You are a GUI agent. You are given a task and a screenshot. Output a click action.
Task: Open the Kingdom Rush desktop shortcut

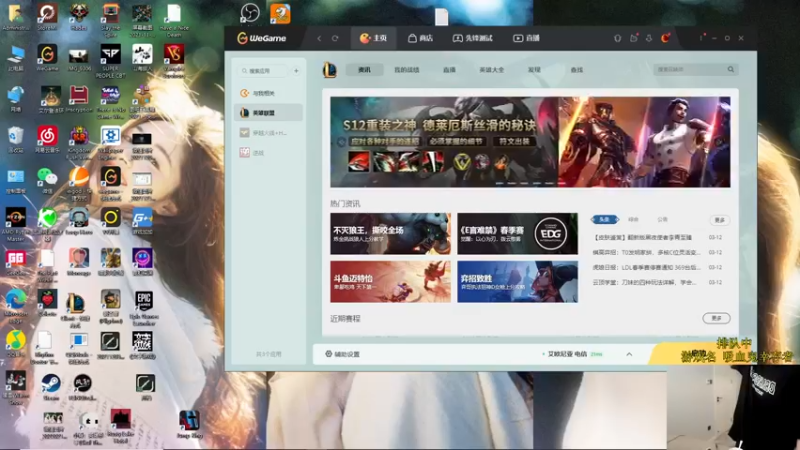click(79, 143)
